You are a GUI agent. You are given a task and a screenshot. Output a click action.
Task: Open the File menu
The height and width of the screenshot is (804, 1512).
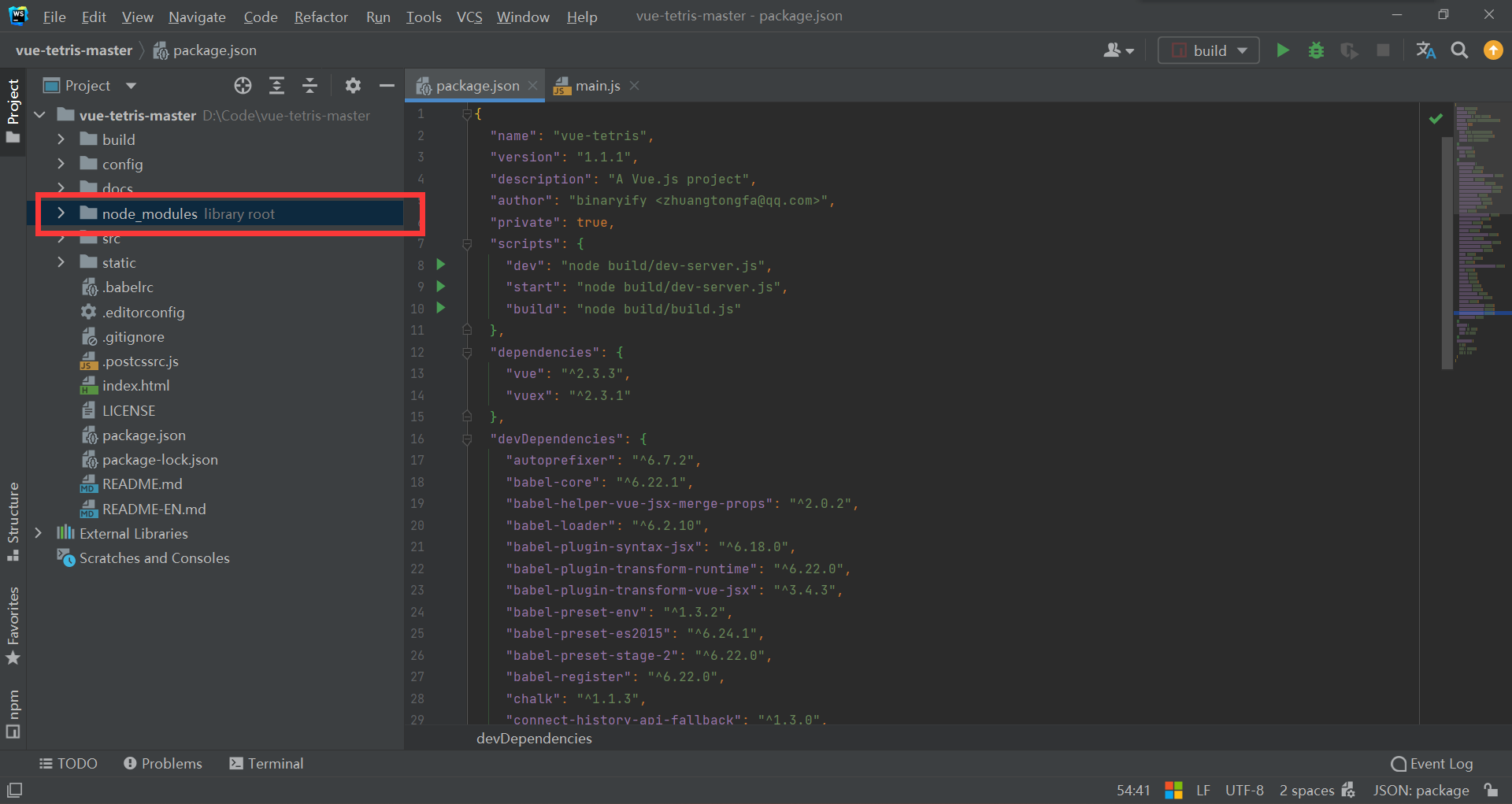(54, 17)
